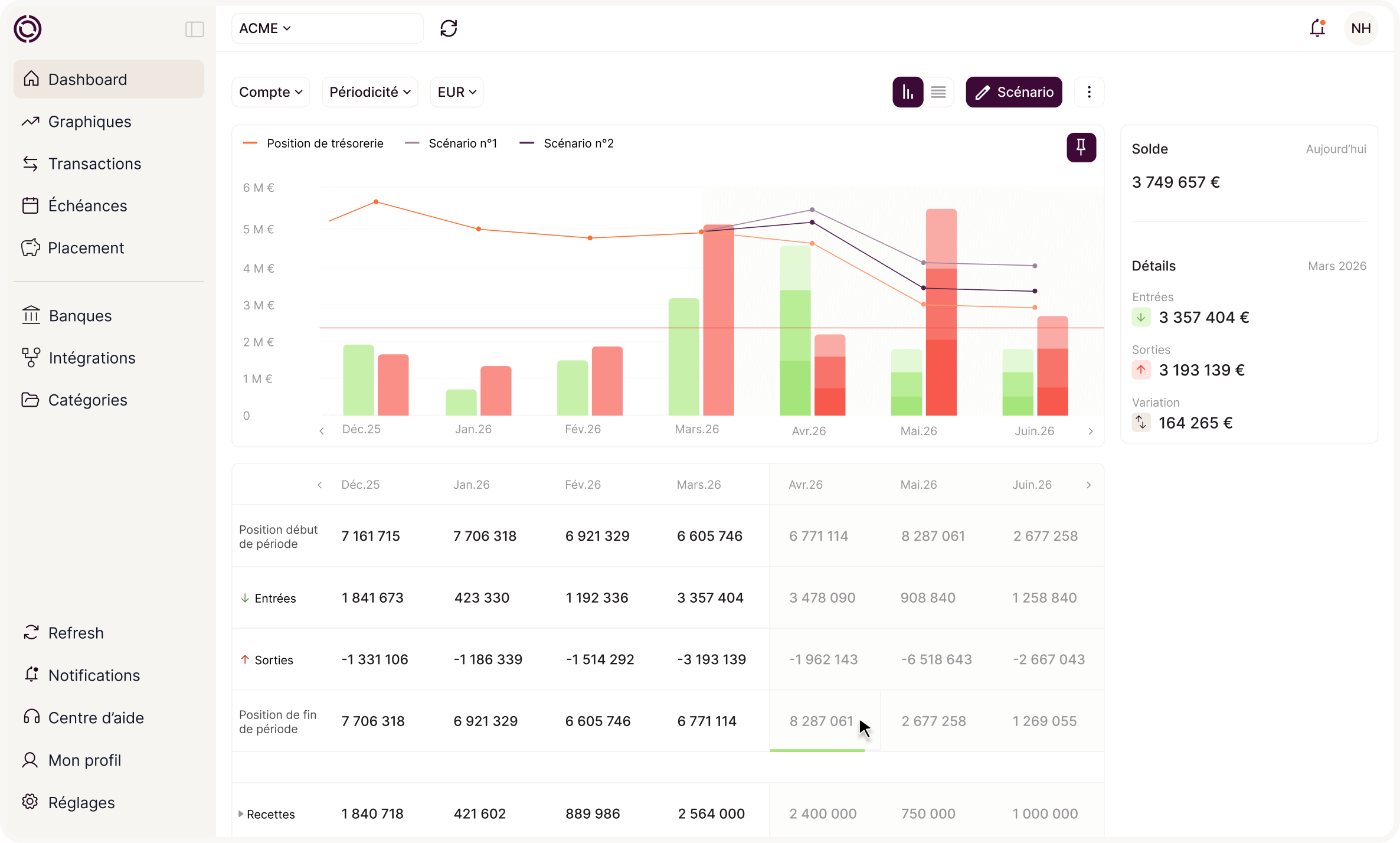
Task: Open the notification bell in top bar
Action: [x=1317, y=28]
